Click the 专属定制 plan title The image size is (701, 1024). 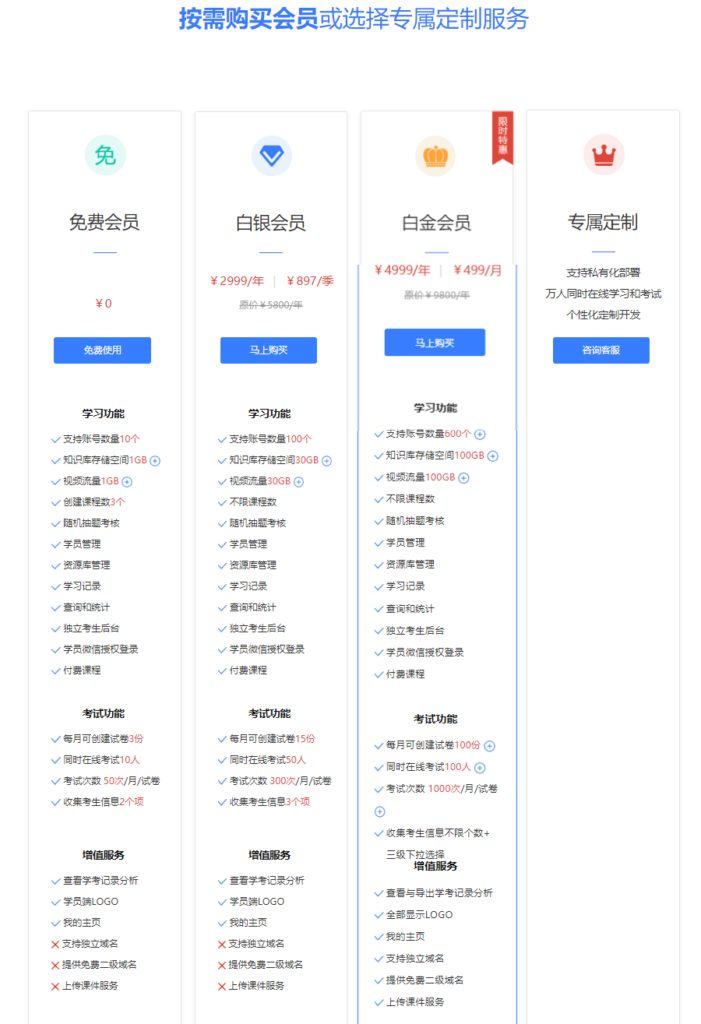click(603, 222)
